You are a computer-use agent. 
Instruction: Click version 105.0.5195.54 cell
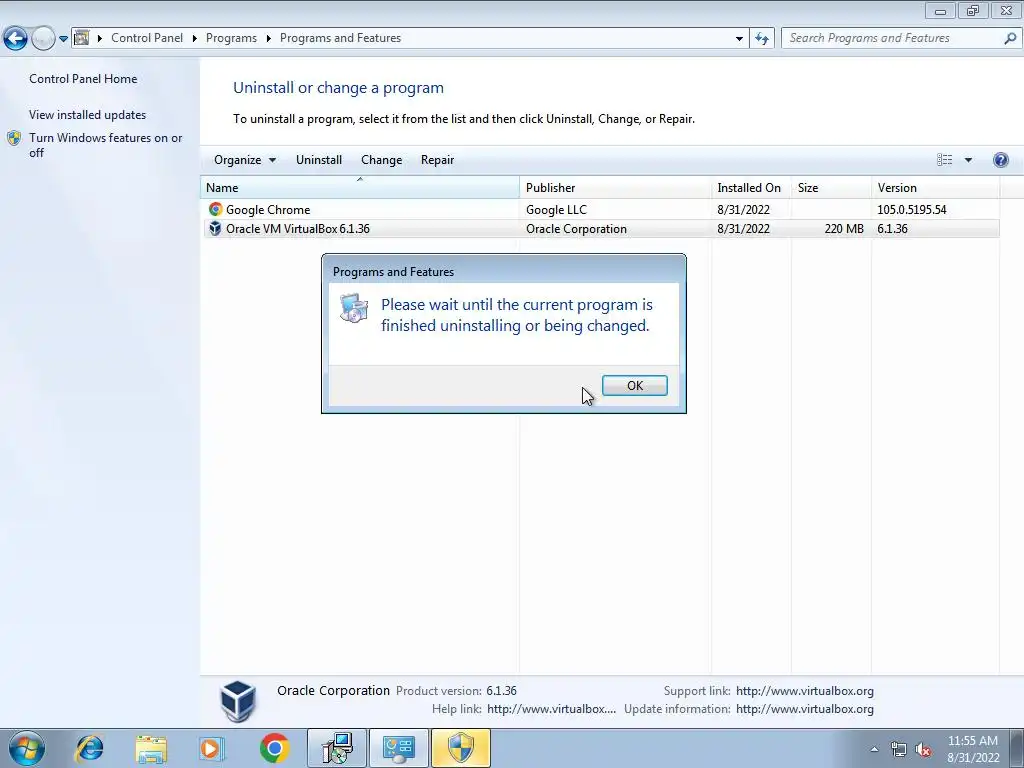click(x=912, y=210)
